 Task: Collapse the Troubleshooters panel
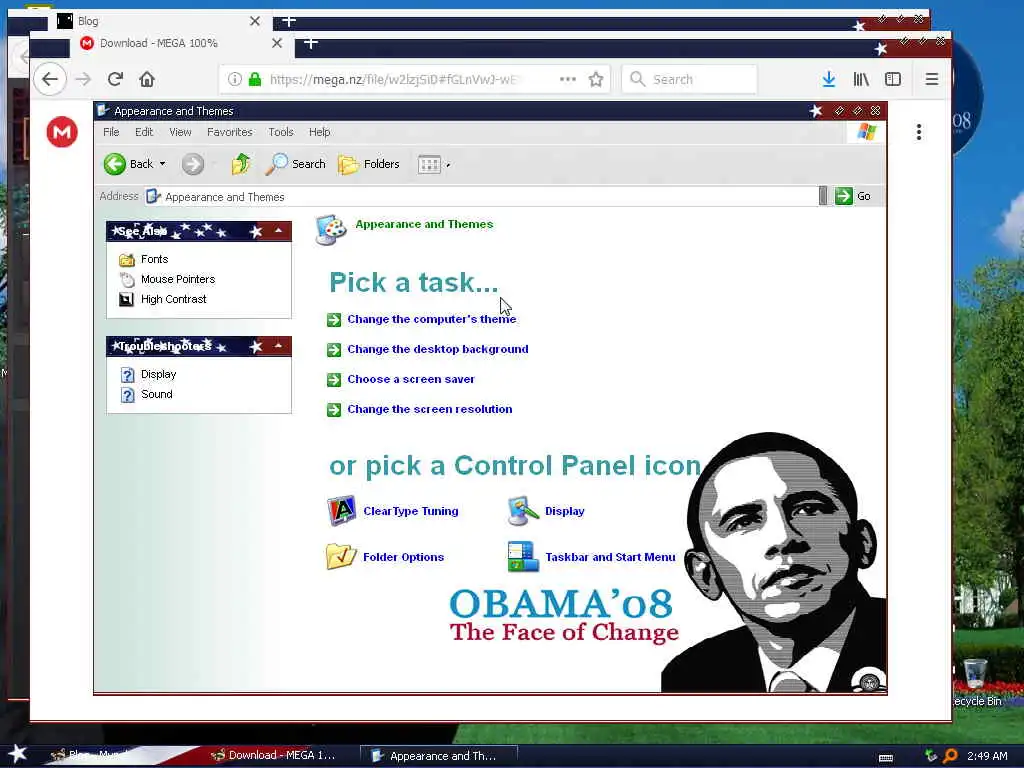coord(278,345)
